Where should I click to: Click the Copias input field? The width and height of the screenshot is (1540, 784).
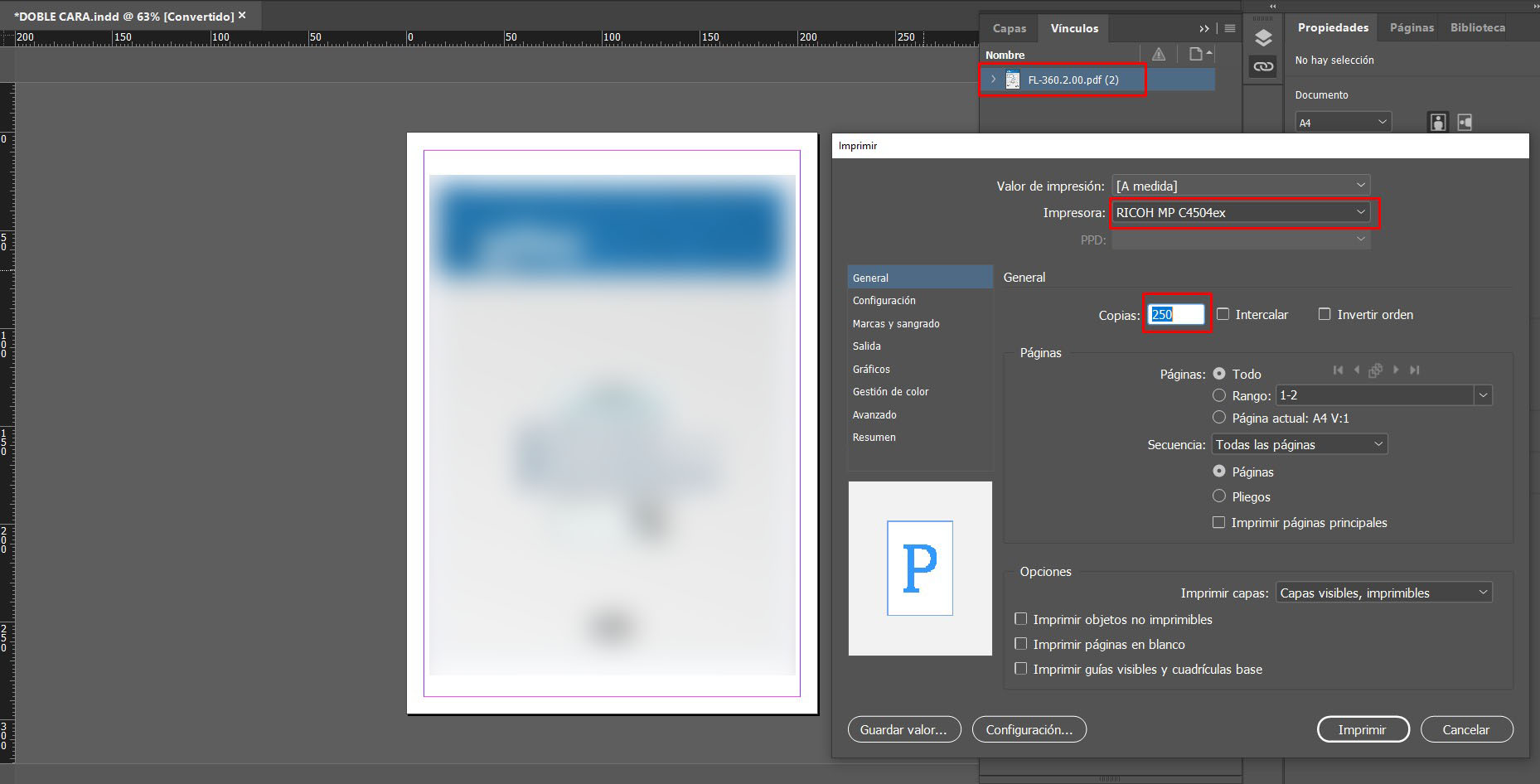point(1176,315)
